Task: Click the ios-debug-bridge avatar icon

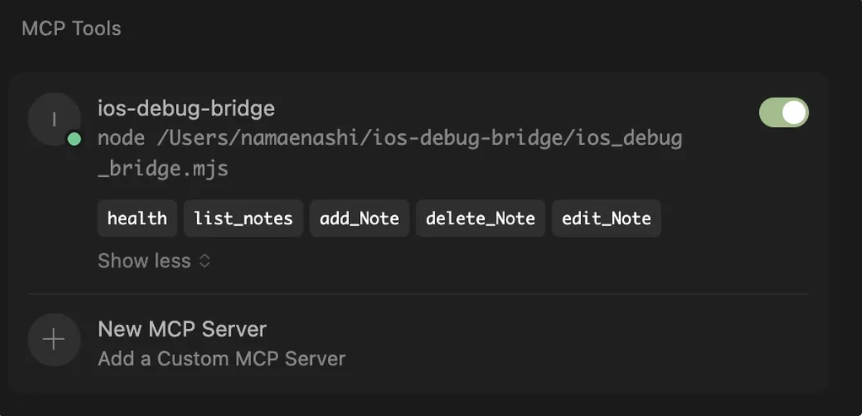Action: 54,119
